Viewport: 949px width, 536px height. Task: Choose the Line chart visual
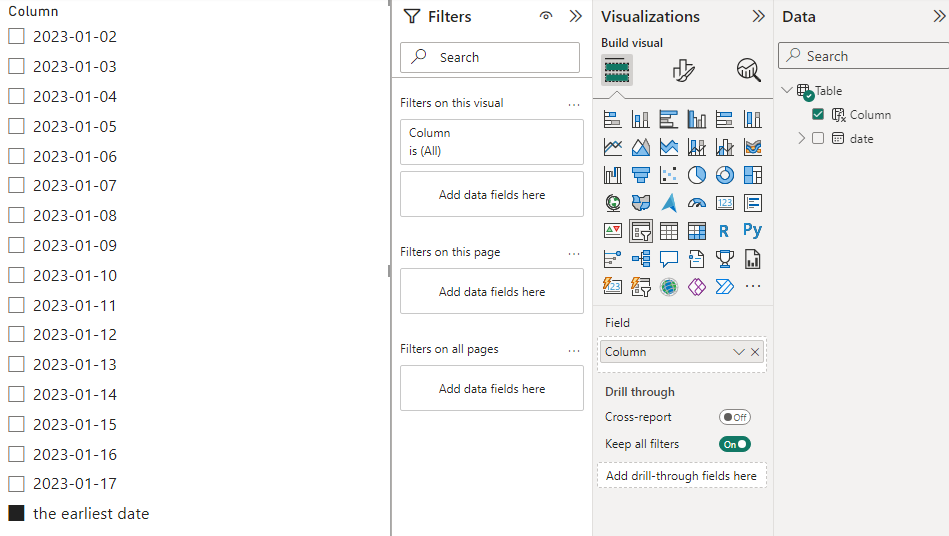coord(612,147)
